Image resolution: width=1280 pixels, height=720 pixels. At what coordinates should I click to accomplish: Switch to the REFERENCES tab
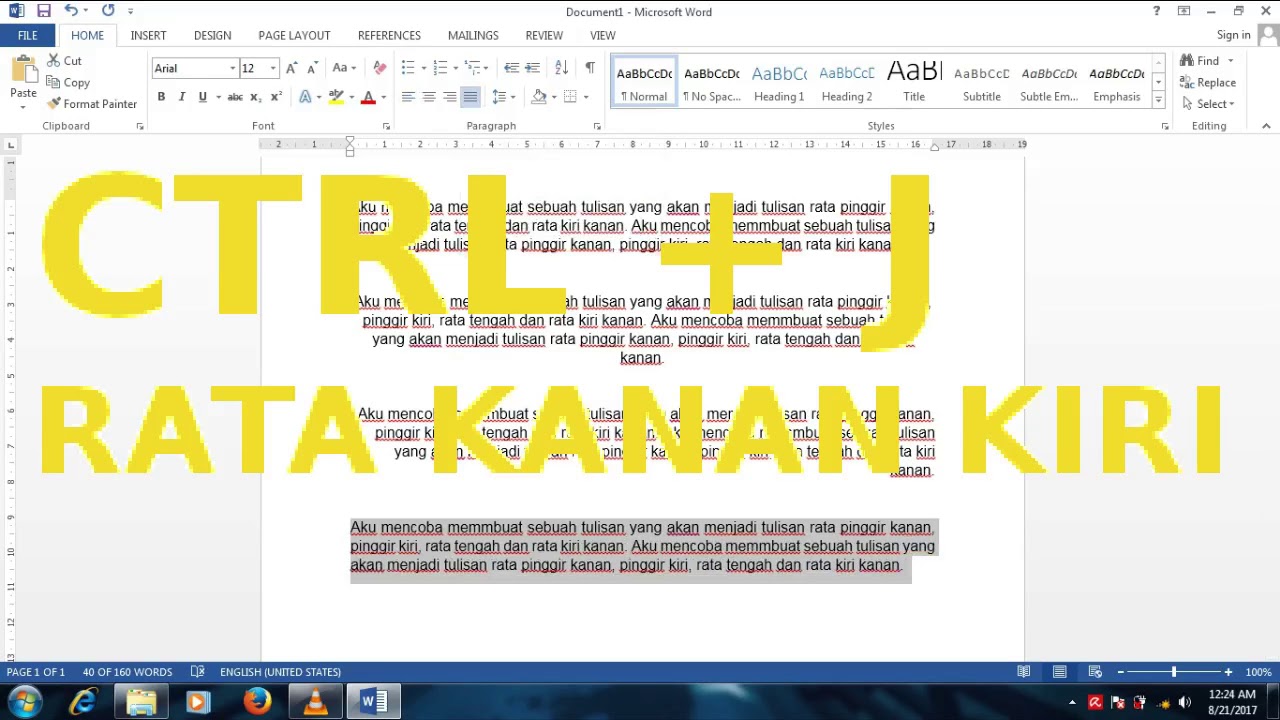[389, 35]
